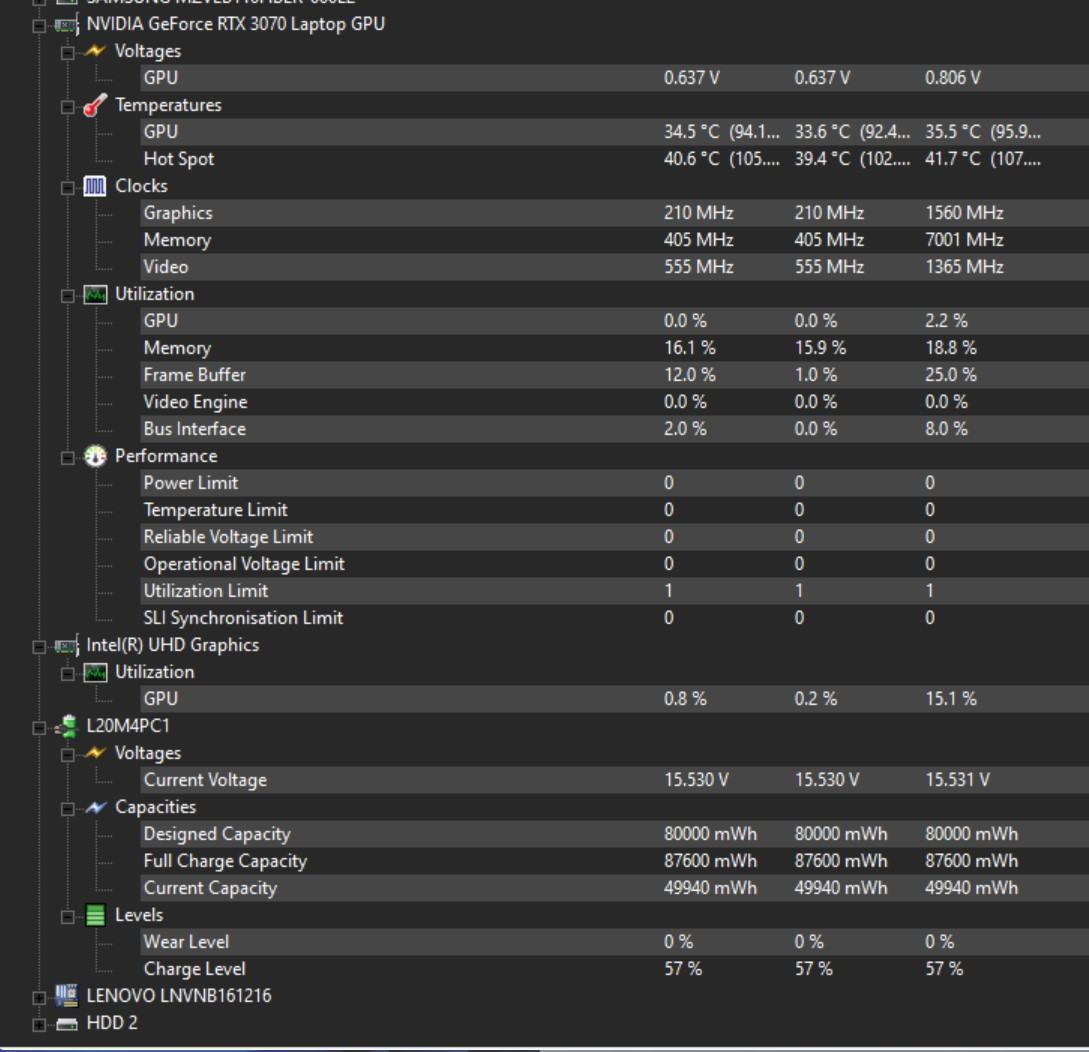Select the Full Charge Capacity row
Image resolution: width=1089 pixels, height=1052 pixels.
point(615,861)
